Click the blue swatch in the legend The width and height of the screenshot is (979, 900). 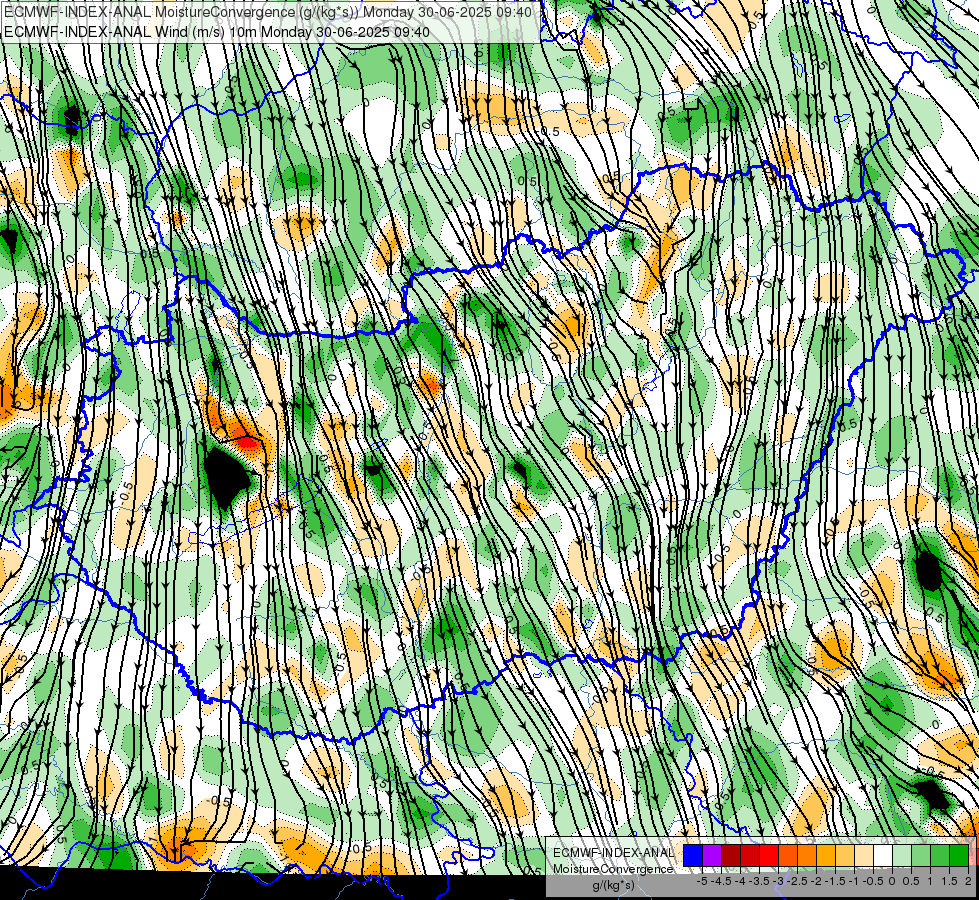[693, 855]
